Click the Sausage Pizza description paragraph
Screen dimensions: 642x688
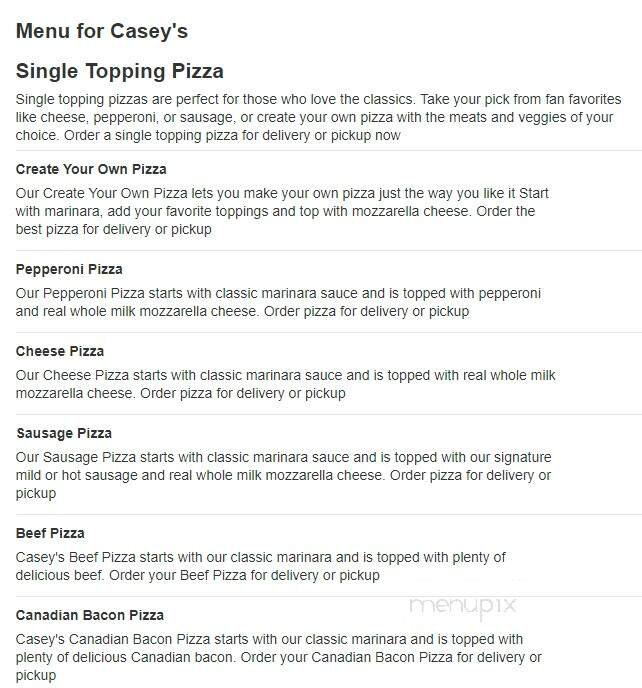283,475
